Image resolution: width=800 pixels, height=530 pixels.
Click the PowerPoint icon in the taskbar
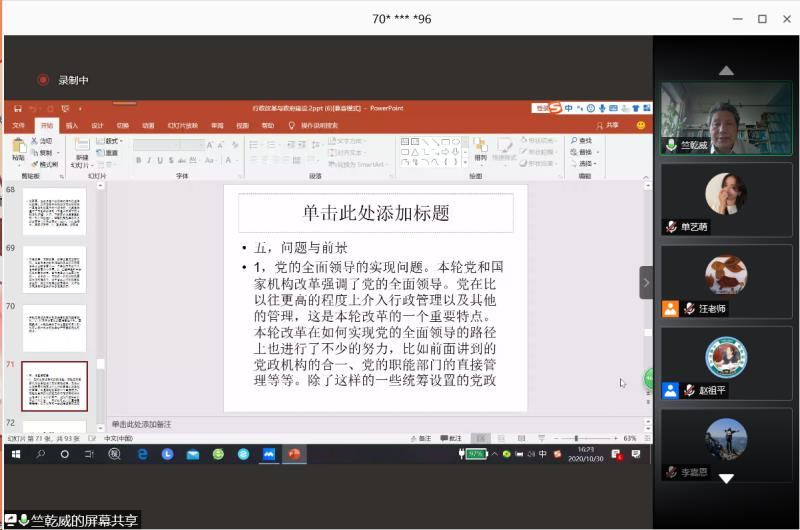tap(294, 454)
